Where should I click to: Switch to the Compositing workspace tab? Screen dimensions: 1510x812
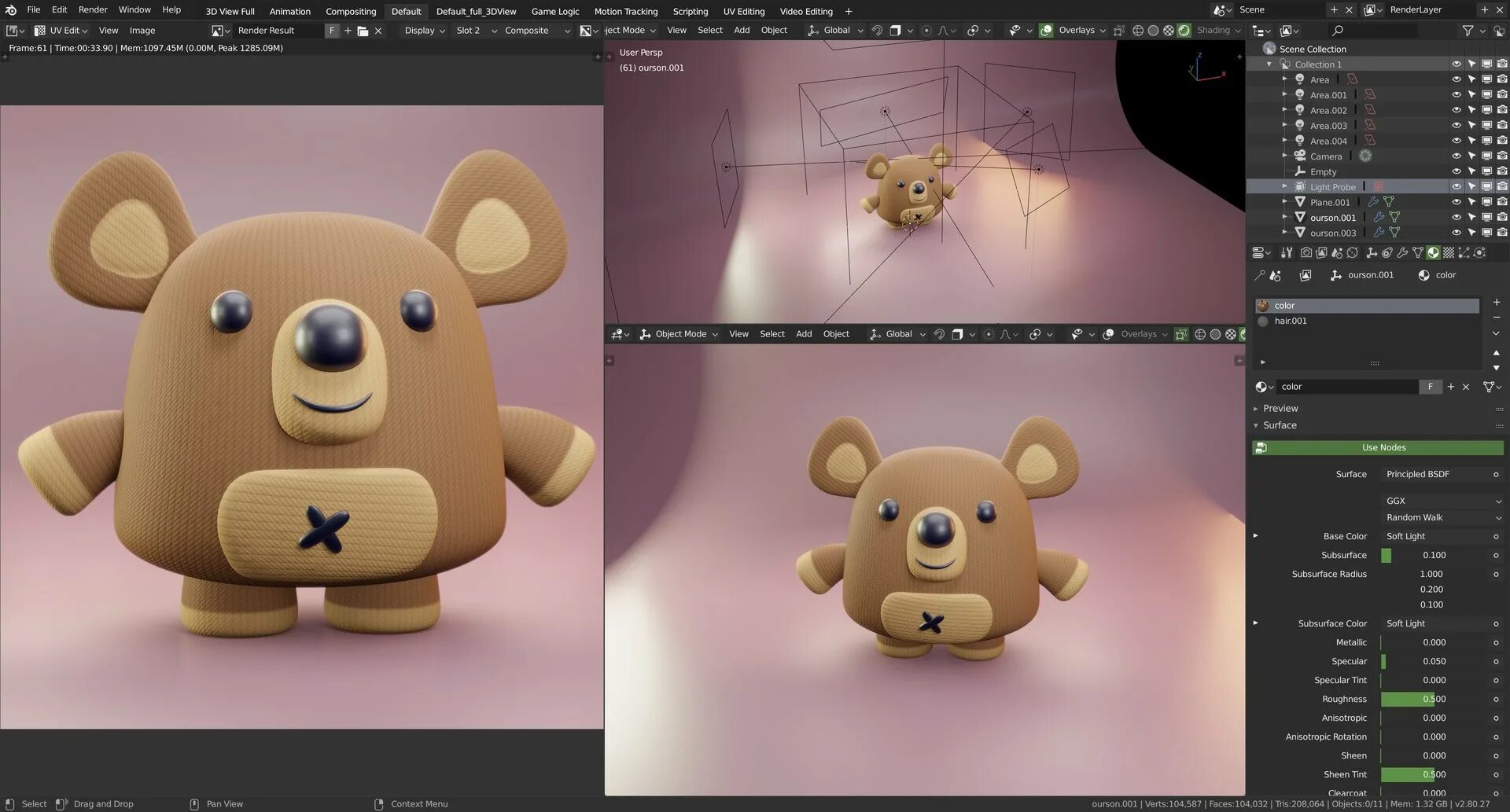(351, 11)
